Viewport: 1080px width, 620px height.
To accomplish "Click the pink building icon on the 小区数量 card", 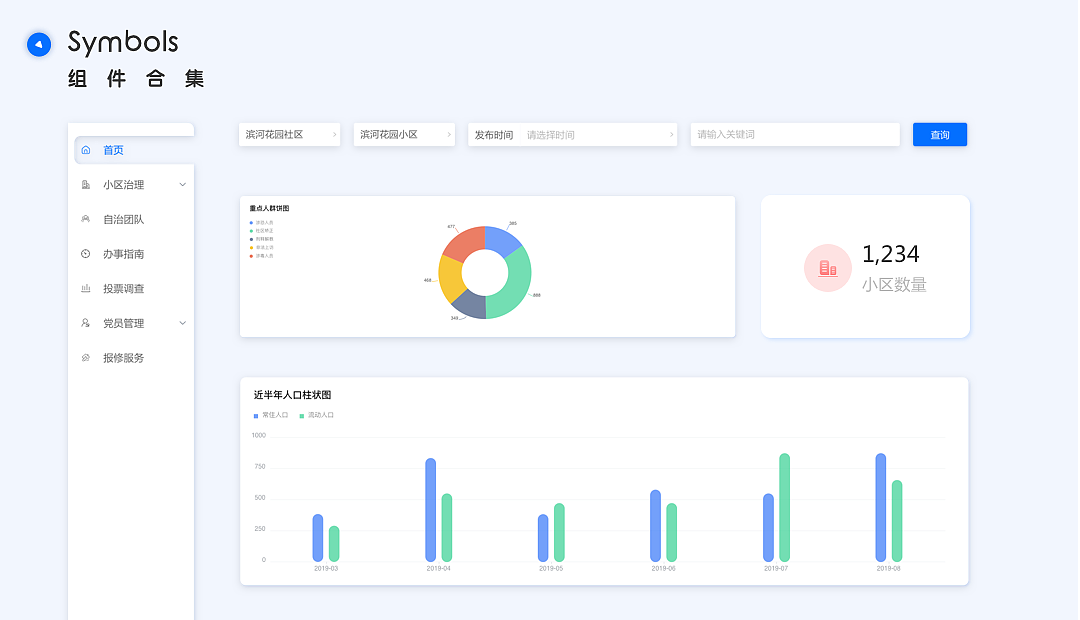I will coord(828,268).
